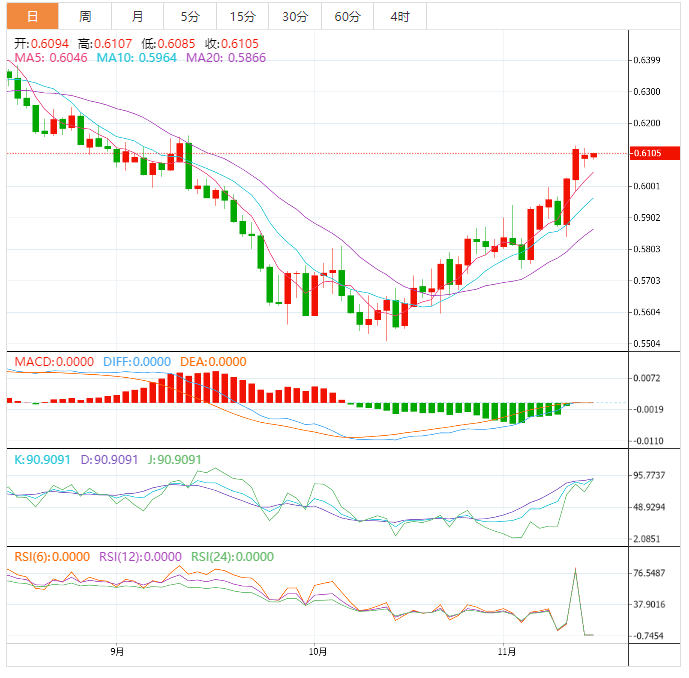
Task: Click the 开:0.6094 open price text
Action: pos(41,44)
